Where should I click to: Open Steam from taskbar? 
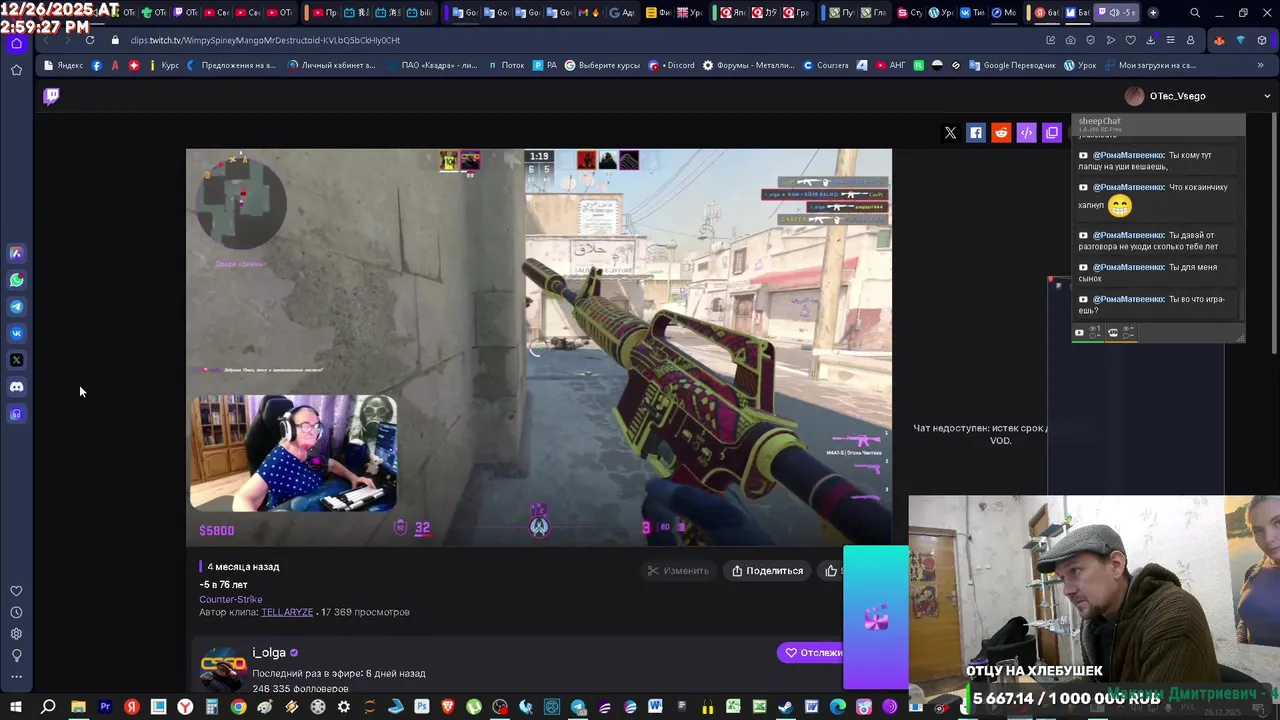point(785,707)
